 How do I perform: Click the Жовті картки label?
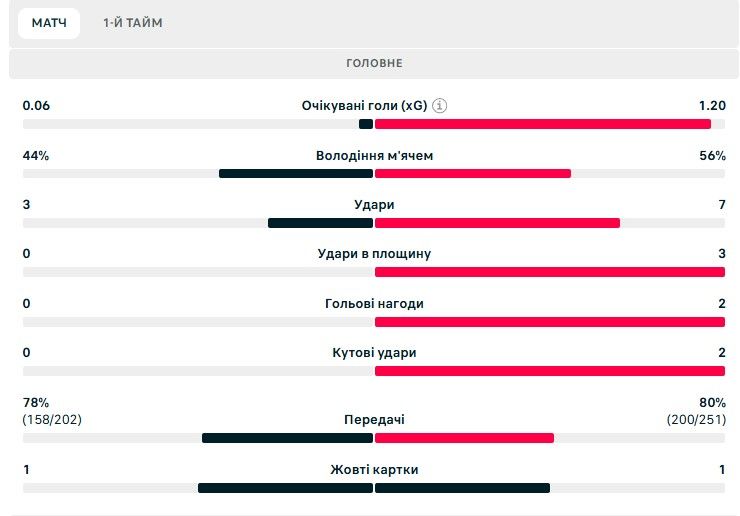point(374,470)
